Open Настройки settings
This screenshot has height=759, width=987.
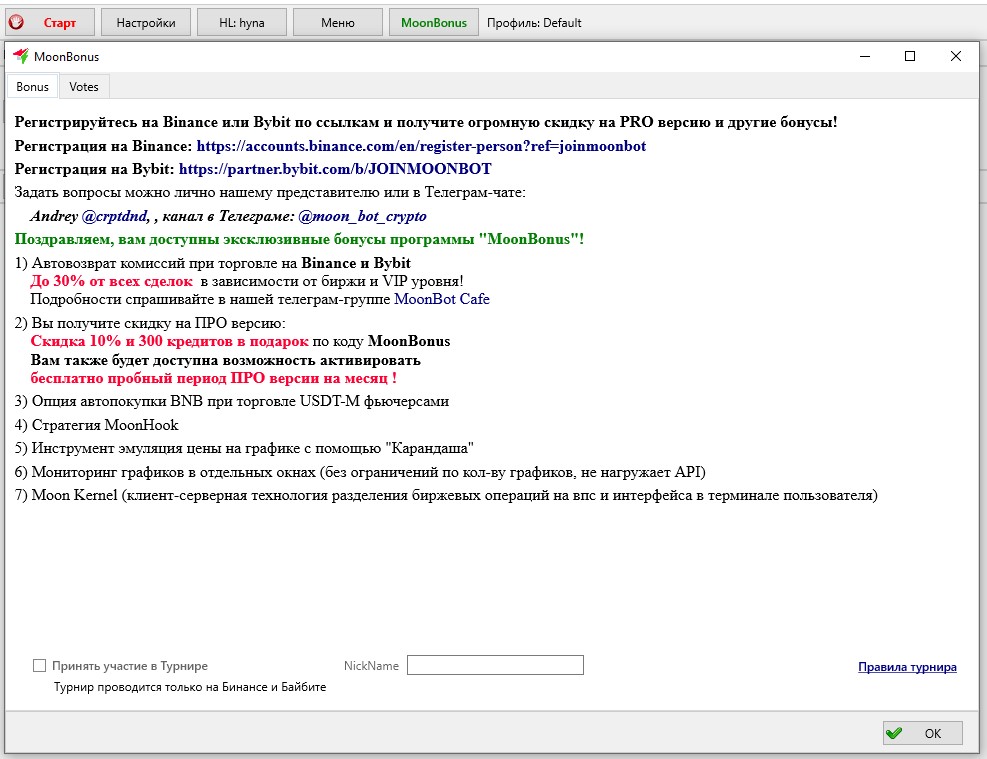[145, 22]
